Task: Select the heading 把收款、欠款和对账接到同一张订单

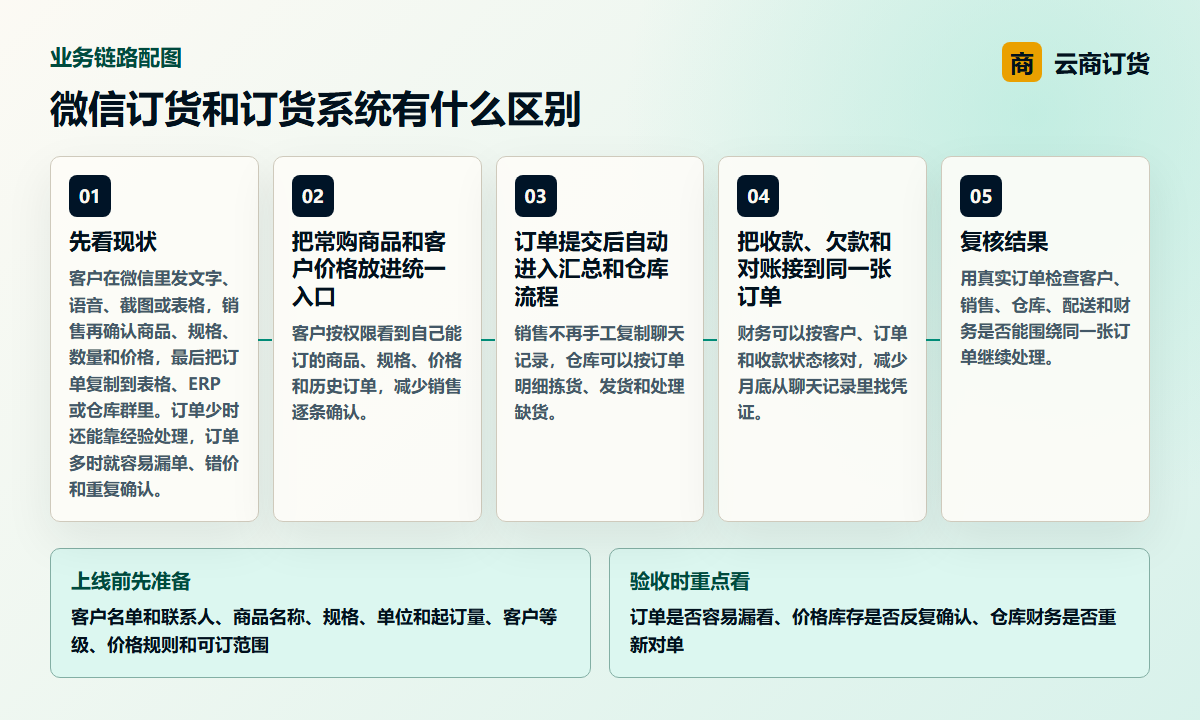Action: pyautogui.click(x=814, y=270)
